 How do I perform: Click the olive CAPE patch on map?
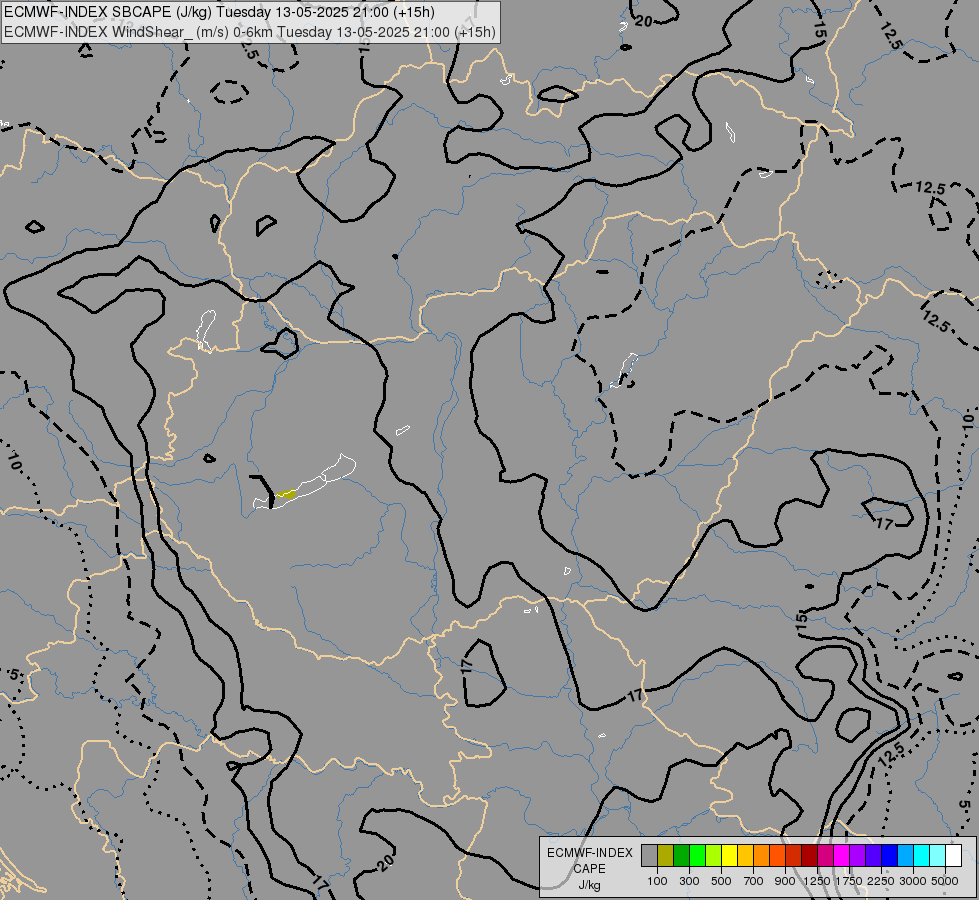point(286,494)
